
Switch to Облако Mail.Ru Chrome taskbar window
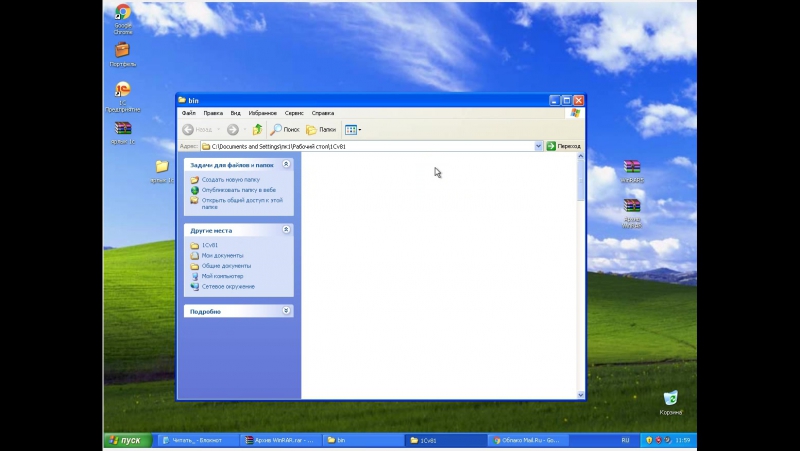530,440
